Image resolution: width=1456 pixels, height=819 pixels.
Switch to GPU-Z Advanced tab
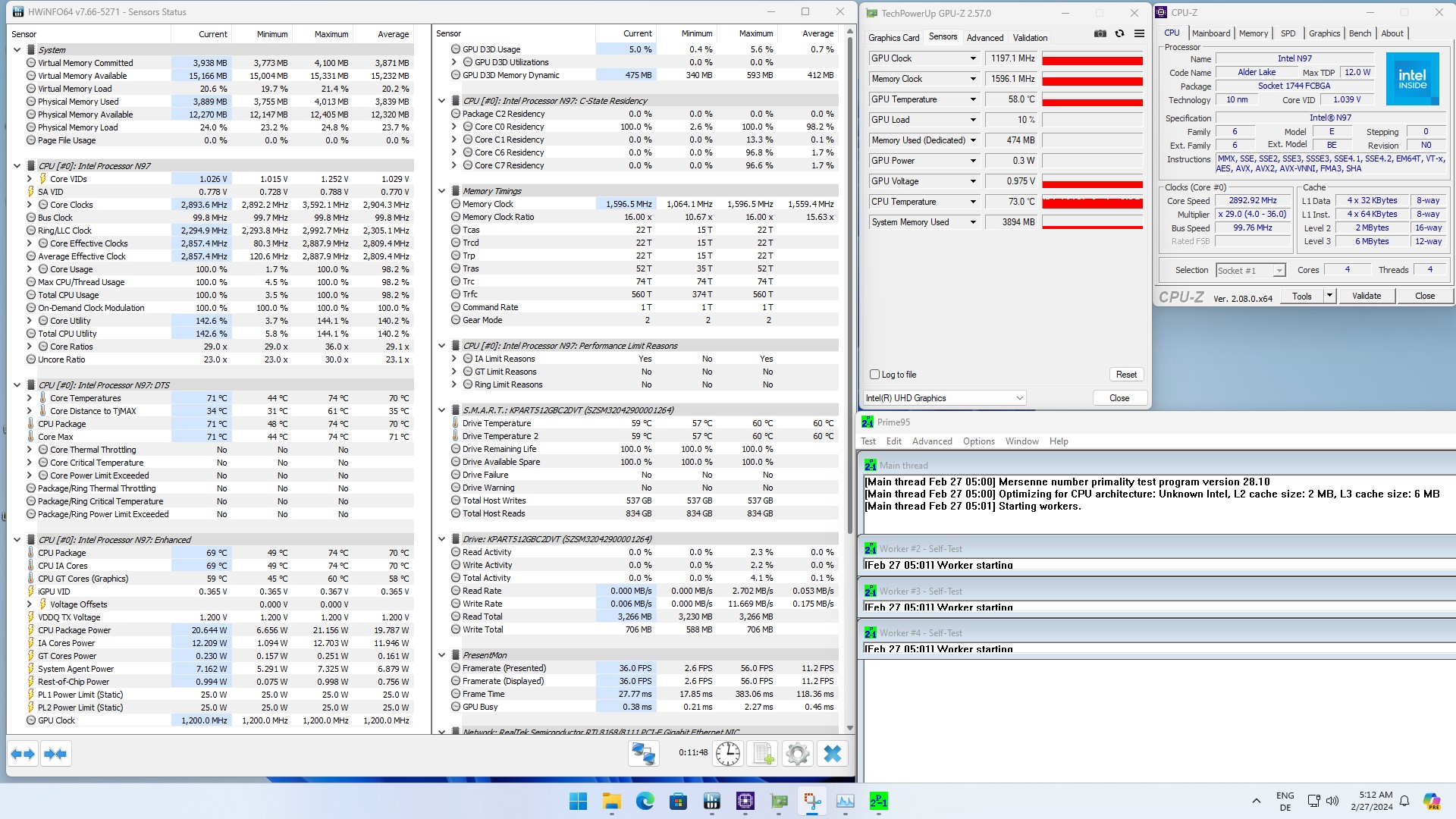coord(984,38)
